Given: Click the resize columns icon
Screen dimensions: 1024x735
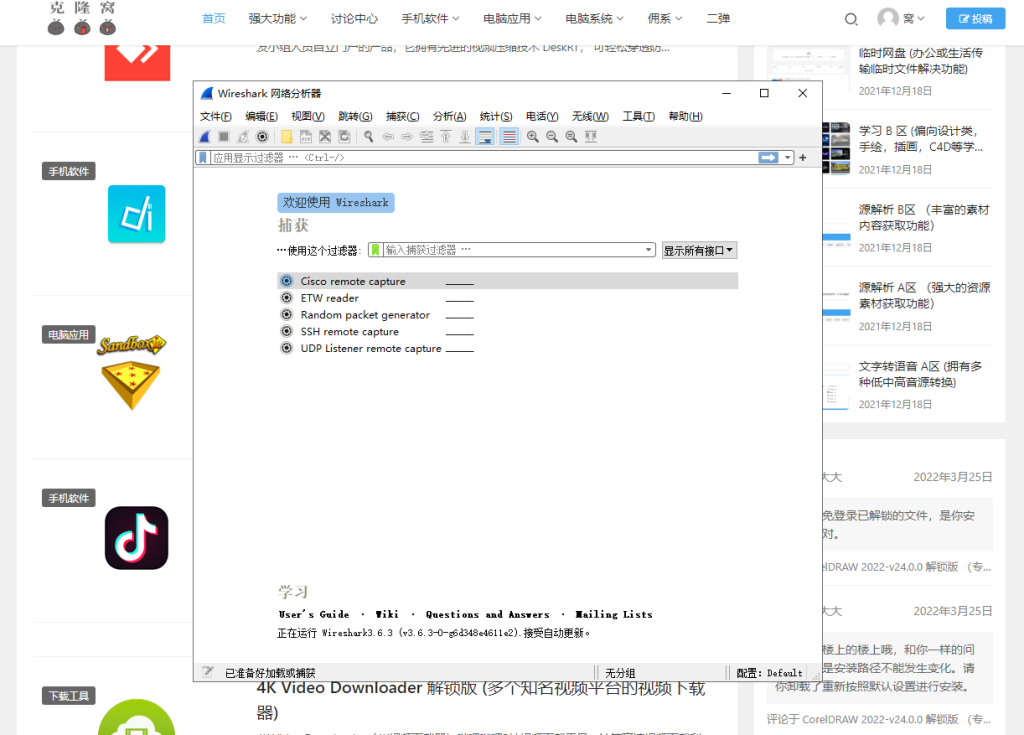Looking at the screenshot, I should 590,137.
